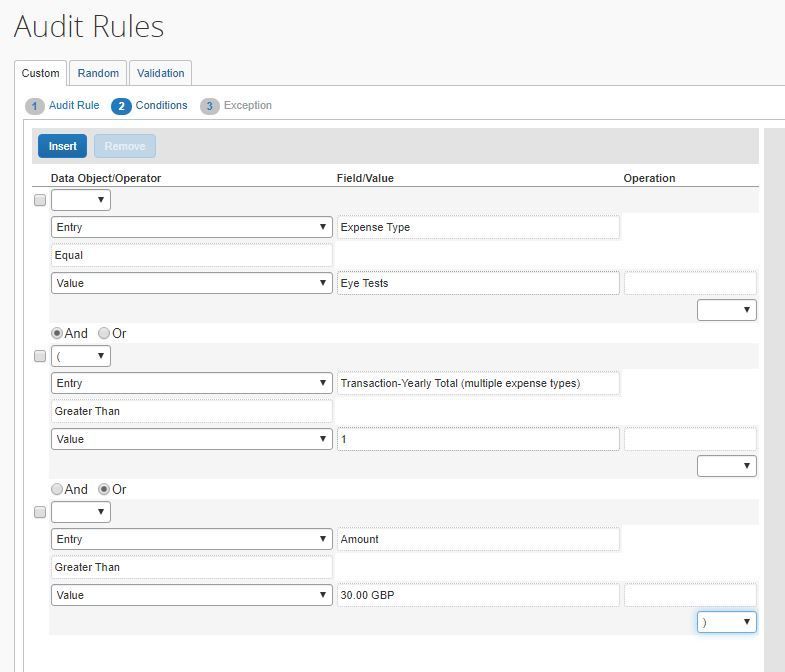
Task: Click the Amount field
Action: coord(478,539)
